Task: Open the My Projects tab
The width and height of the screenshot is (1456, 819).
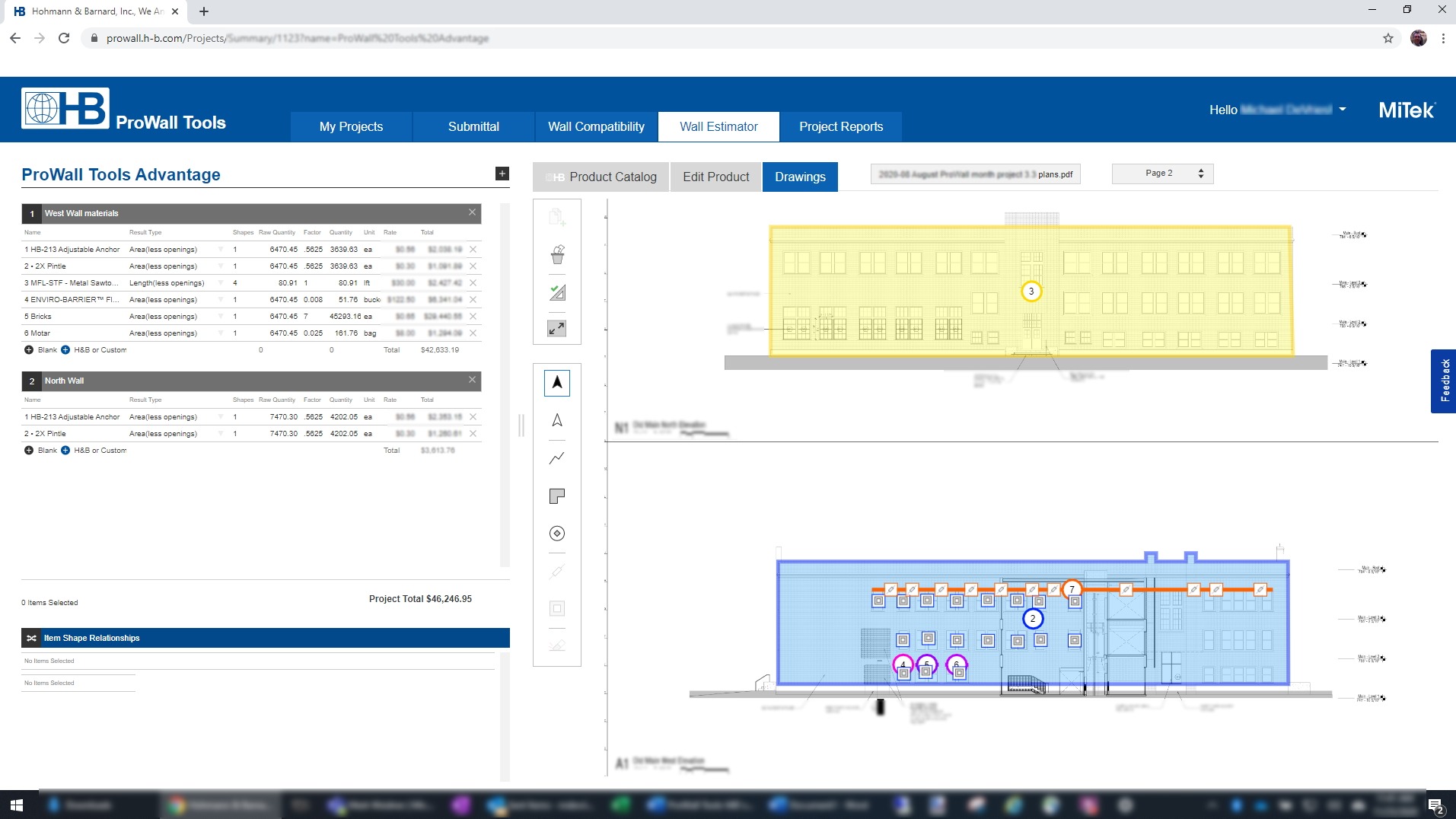Action: [351, 126]
